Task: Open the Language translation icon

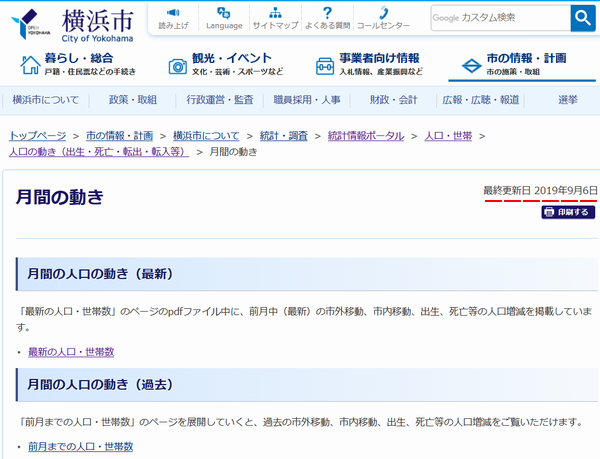Action: 224,13
